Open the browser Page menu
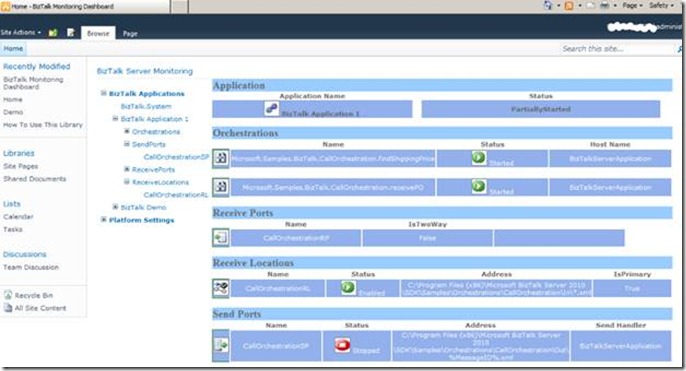The width and height of the screenshot is (686, 371). (x=632, y=6)
